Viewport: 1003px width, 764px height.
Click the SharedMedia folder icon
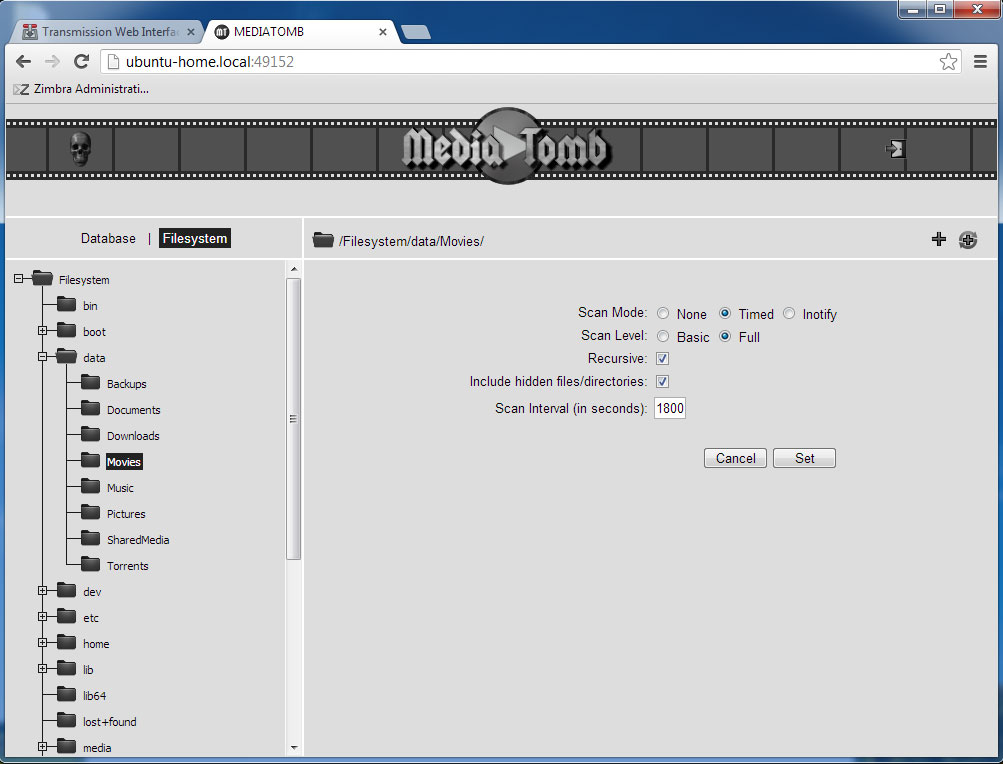coord(90,537)
